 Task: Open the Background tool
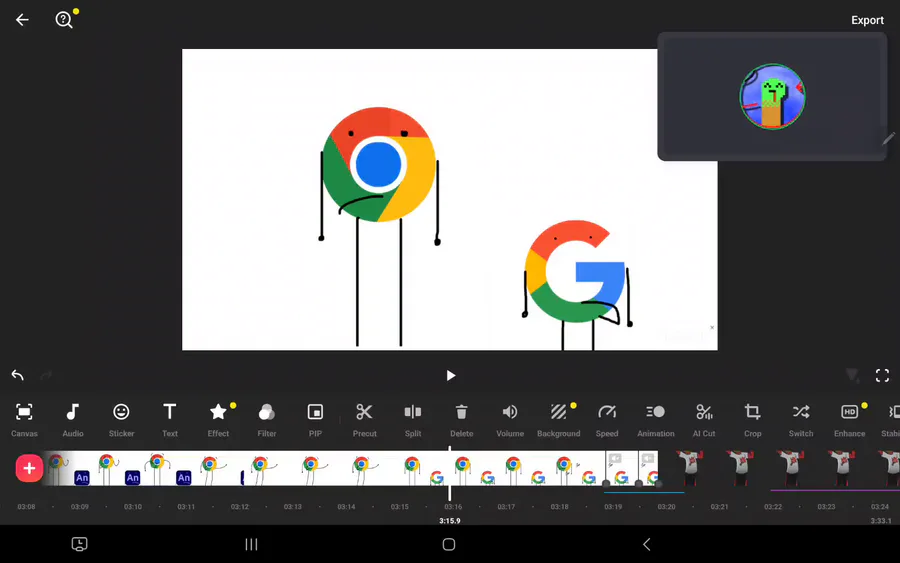(558, 420)
